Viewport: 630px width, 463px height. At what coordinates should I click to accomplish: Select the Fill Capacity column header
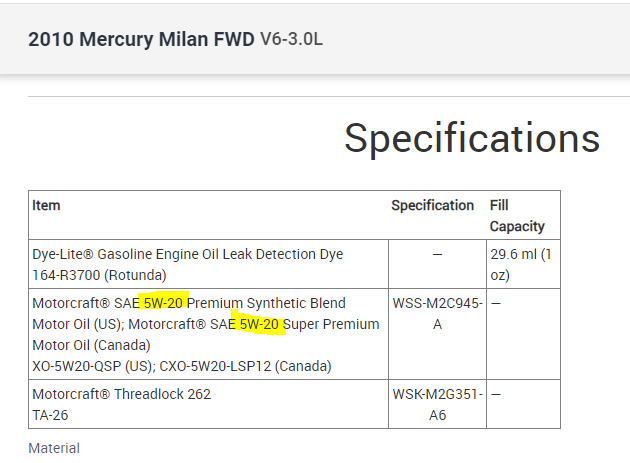point(517,215)
